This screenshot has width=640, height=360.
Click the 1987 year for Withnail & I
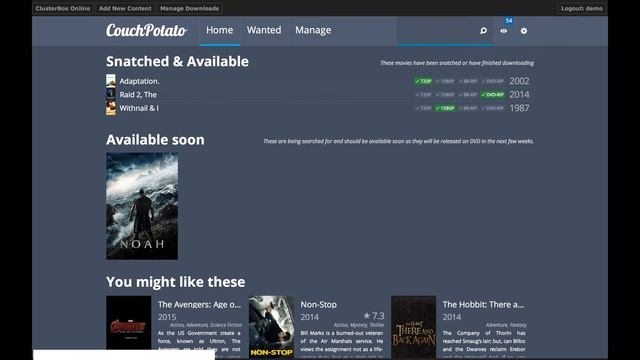[x=519, y=108]
